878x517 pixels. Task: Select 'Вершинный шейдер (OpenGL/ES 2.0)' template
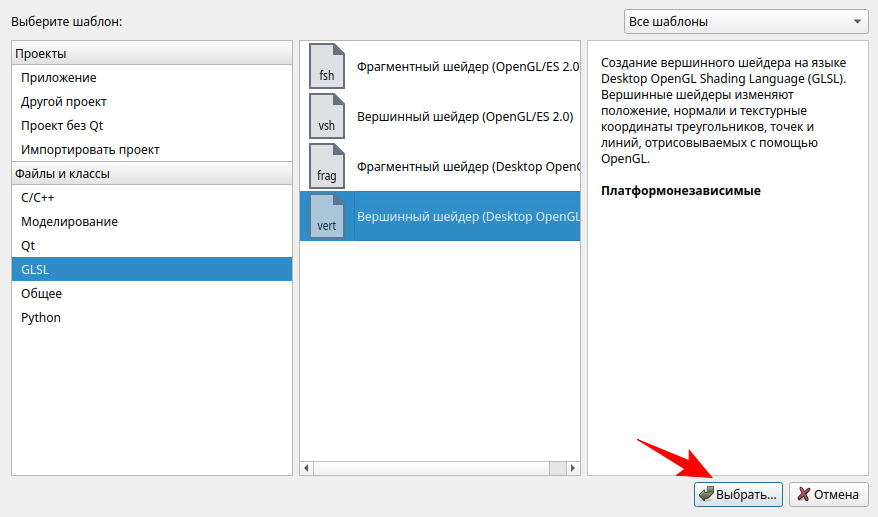(x=465, y=116)
